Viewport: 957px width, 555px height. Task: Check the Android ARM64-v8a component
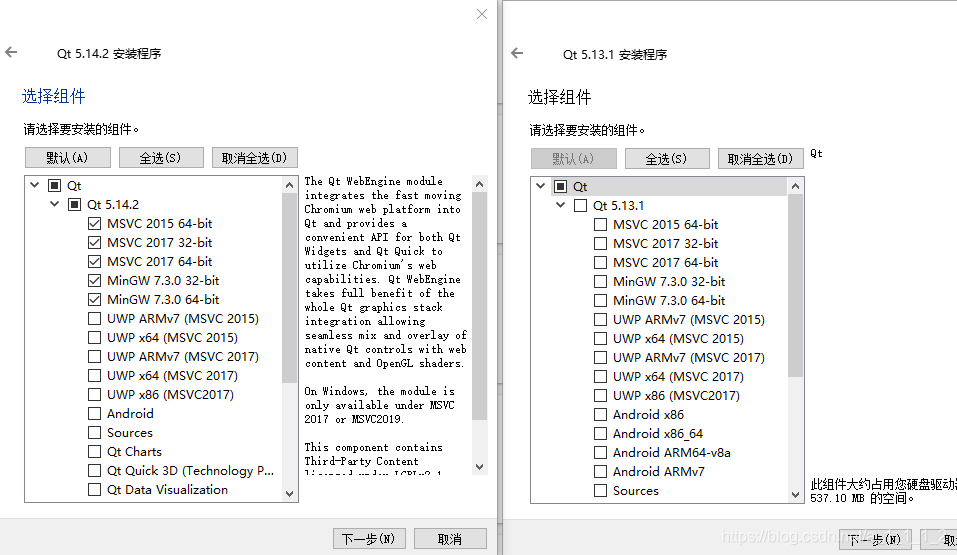click(x=600, y=452)
